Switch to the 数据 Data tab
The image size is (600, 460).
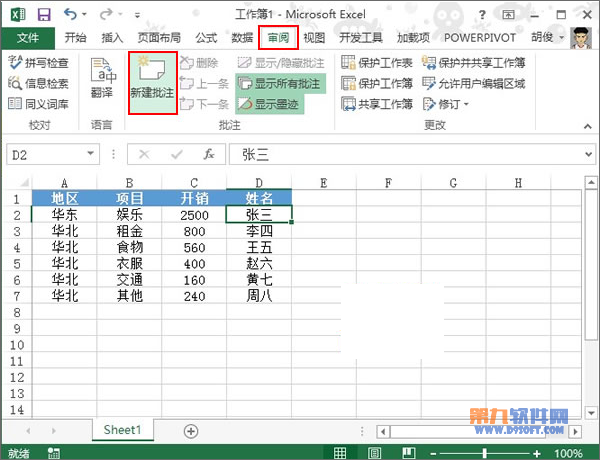[242, 38]
